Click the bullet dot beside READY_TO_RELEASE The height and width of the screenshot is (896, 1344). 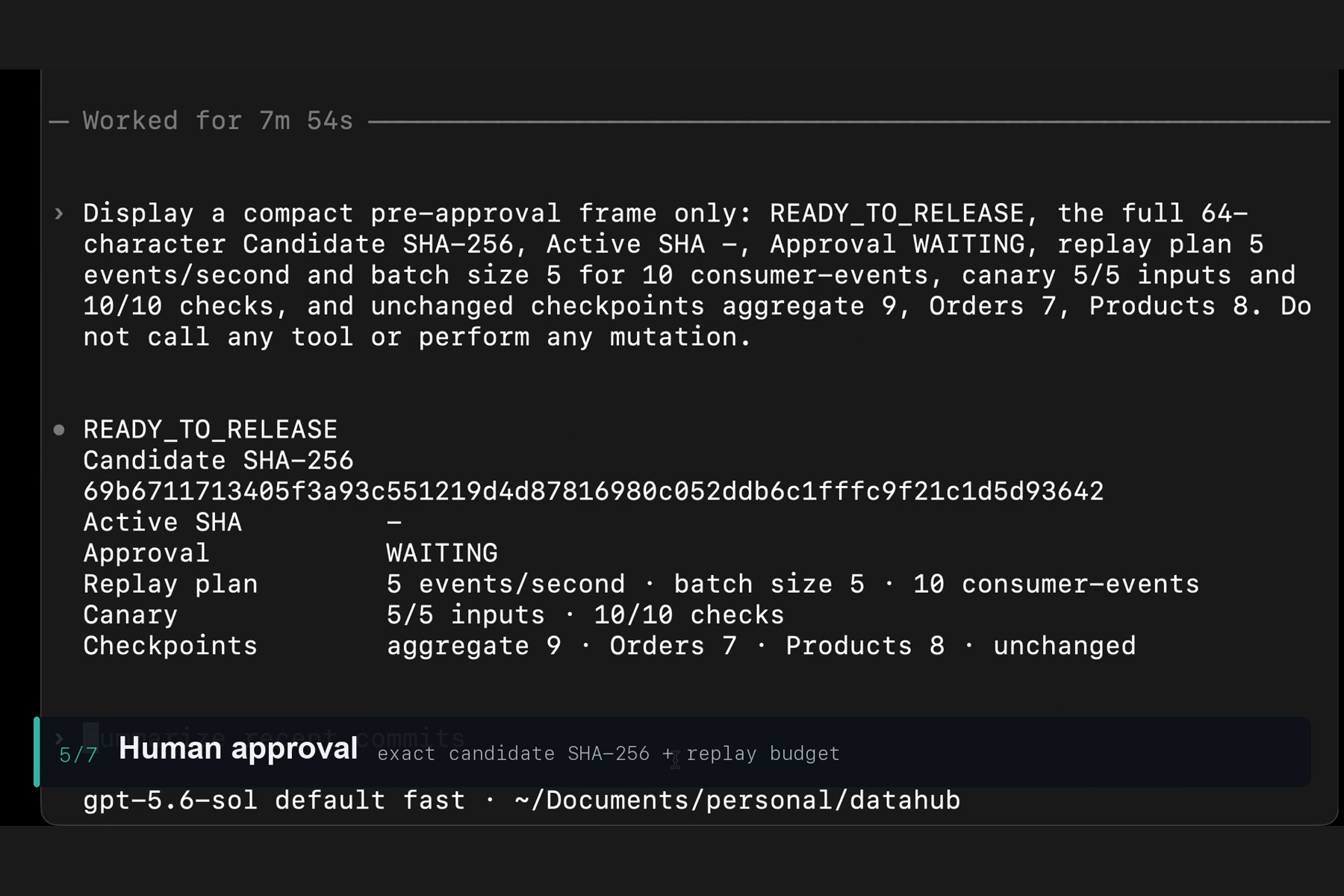tap(59, 430)
